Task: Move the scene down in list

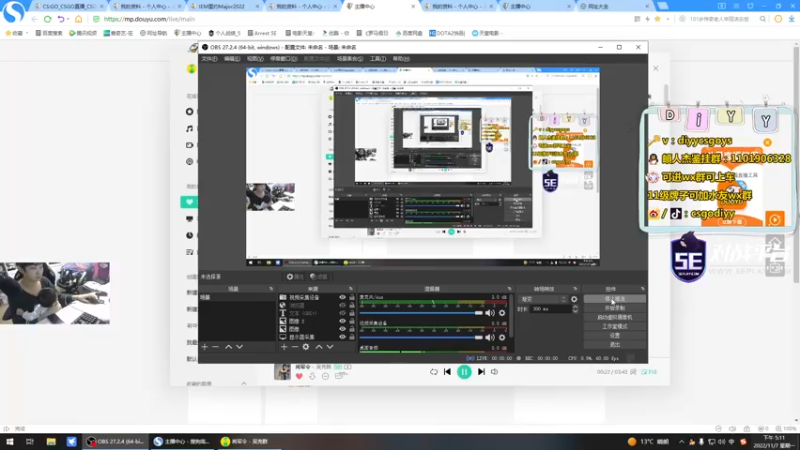Action: click(239, 347)
